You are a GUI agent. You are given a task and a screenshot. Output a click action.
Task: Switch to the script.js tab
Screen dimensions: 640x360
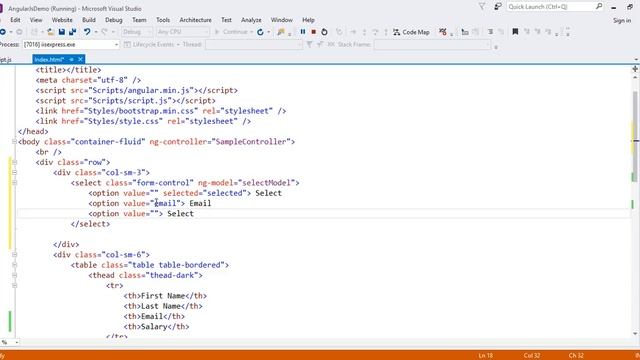click(6, 60)
